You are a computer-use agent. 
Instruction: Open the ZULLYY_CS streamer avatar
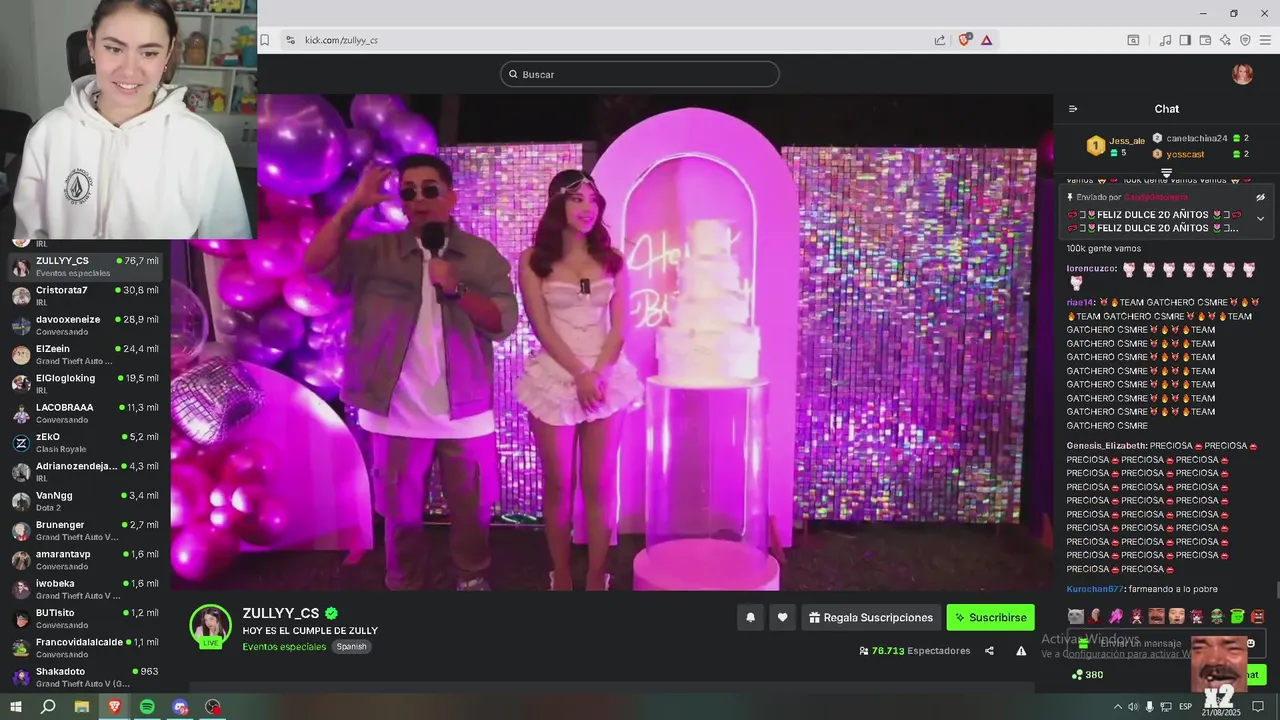click(211, 626)
